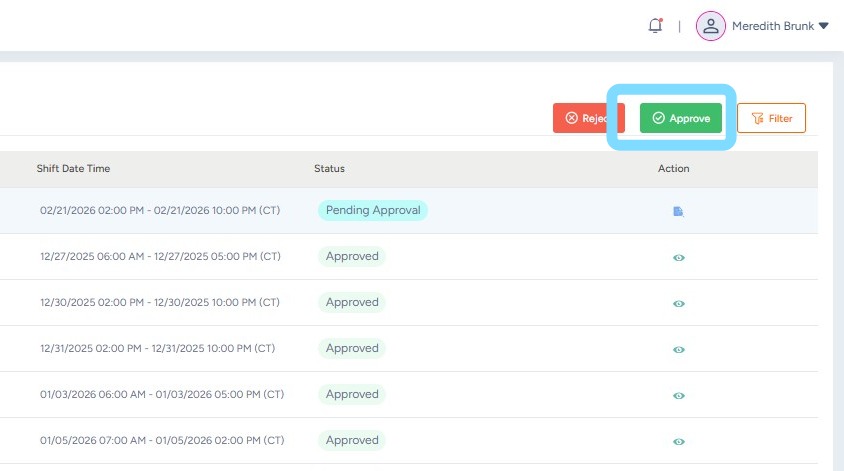This screenshot has width=844, height=471.
Task: Select the Pending Approval status badge
Action: coord(373,210)
